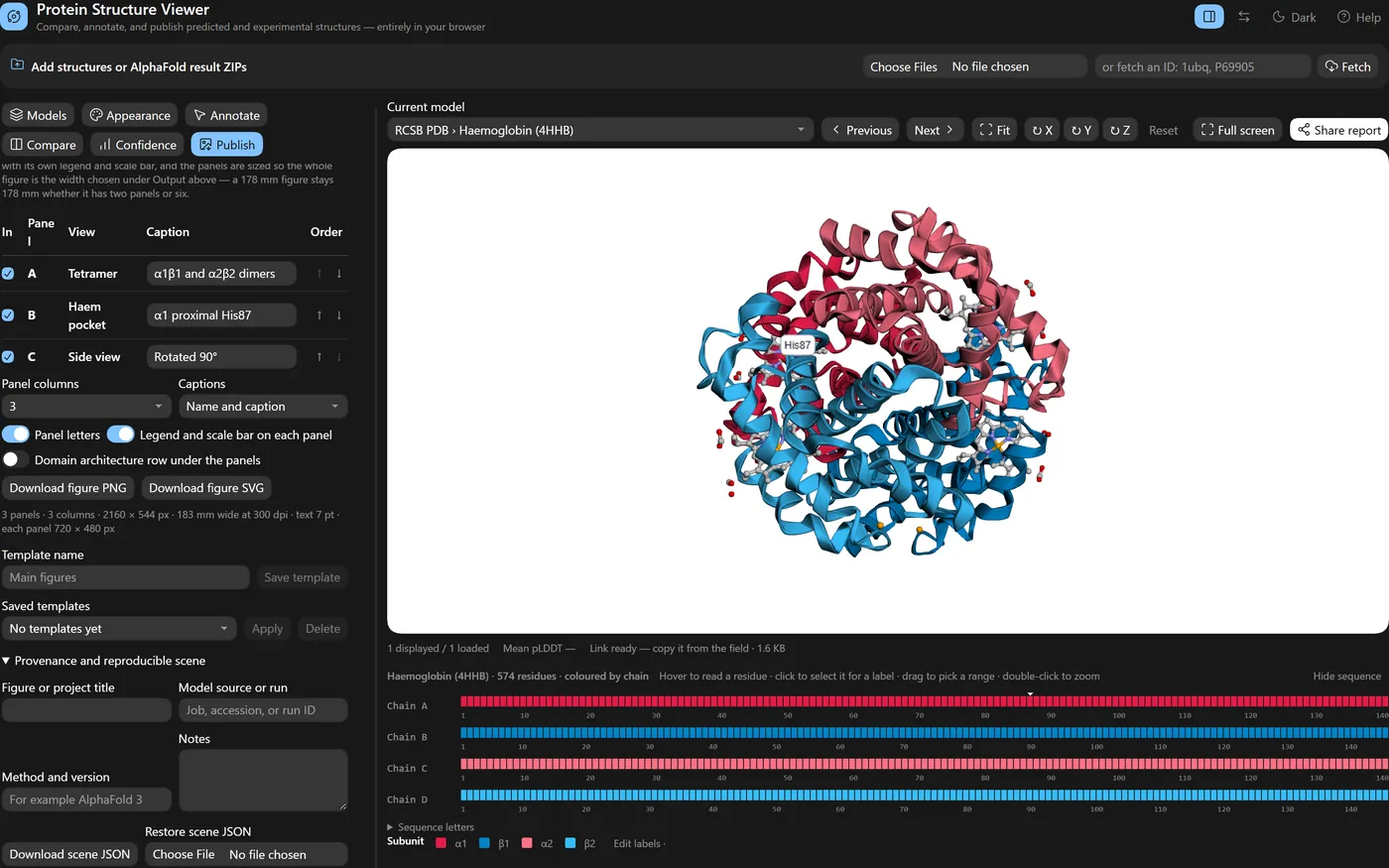
Task: Click the swap panels arrows icon in header
Action: [1244, 17]
